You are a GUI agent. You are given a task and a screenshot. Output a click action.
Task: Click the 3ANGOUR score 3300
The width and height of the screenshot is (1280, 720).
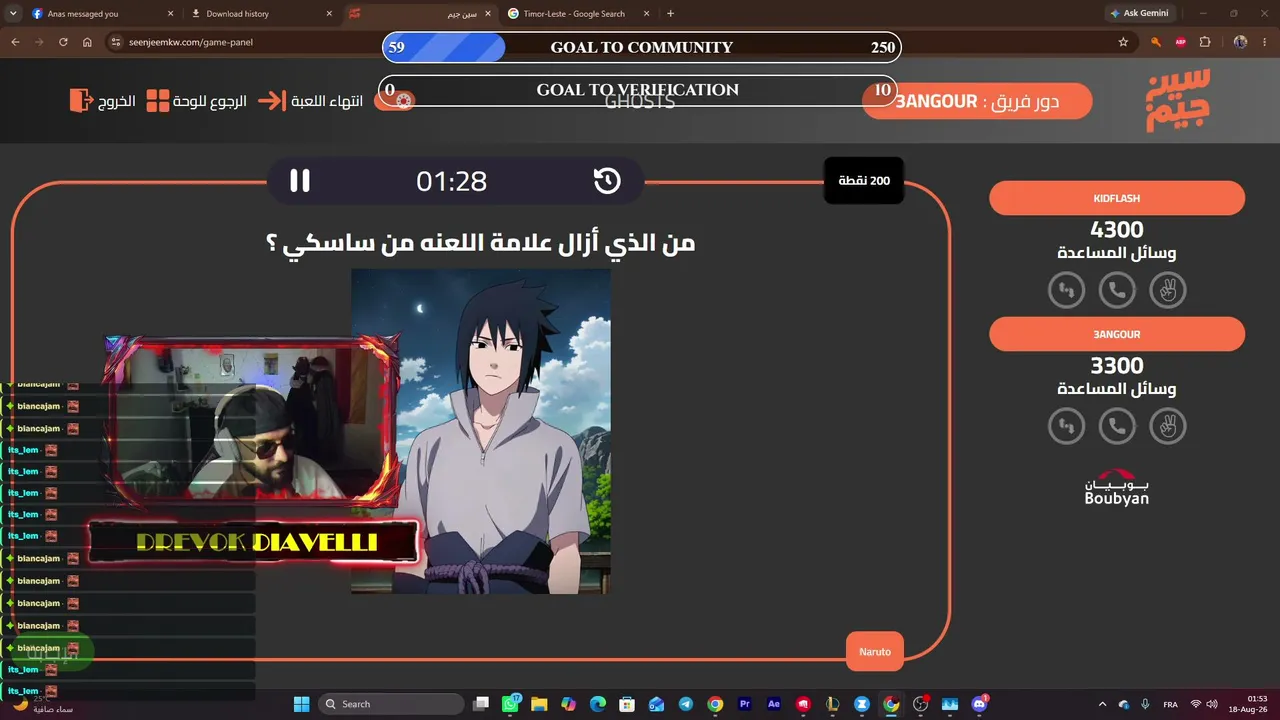[1117, 366]
